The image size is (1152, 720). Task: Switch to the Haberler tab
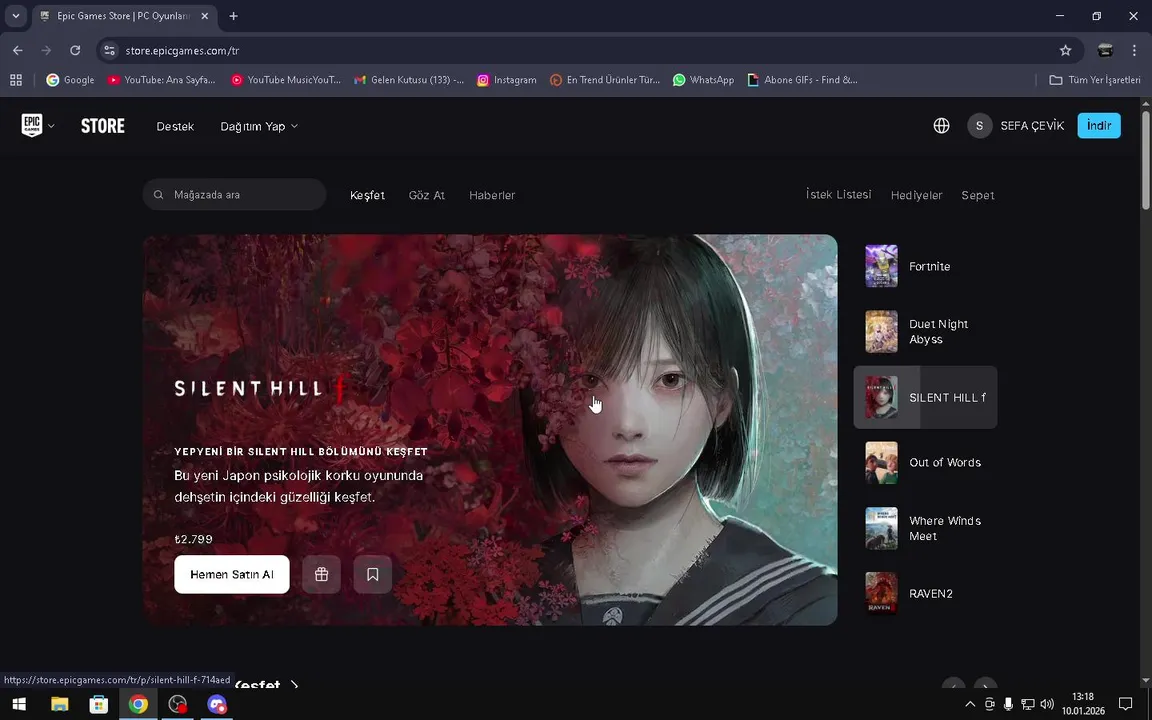pos(492,195)
